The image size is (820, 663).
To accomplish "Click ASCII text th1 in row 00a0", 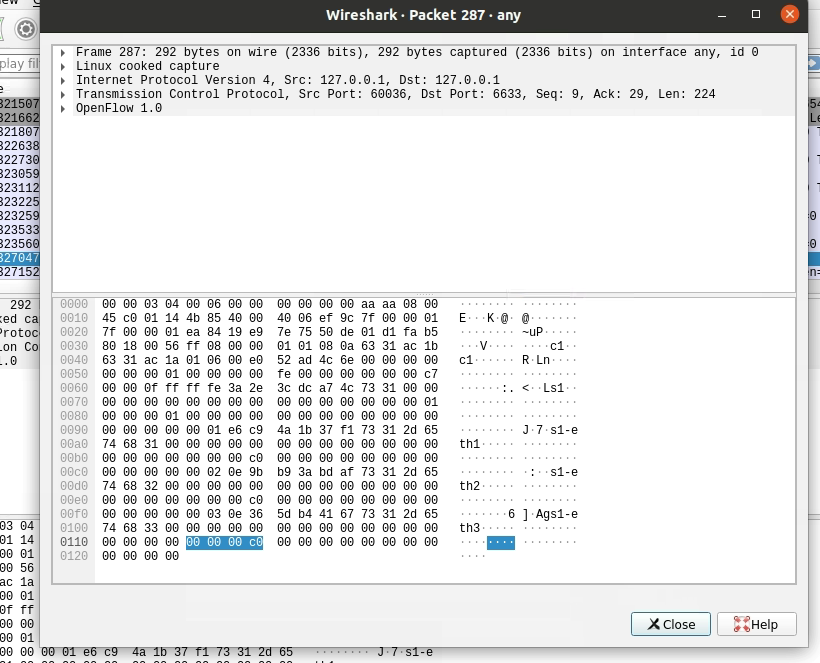I will [470, 444].
